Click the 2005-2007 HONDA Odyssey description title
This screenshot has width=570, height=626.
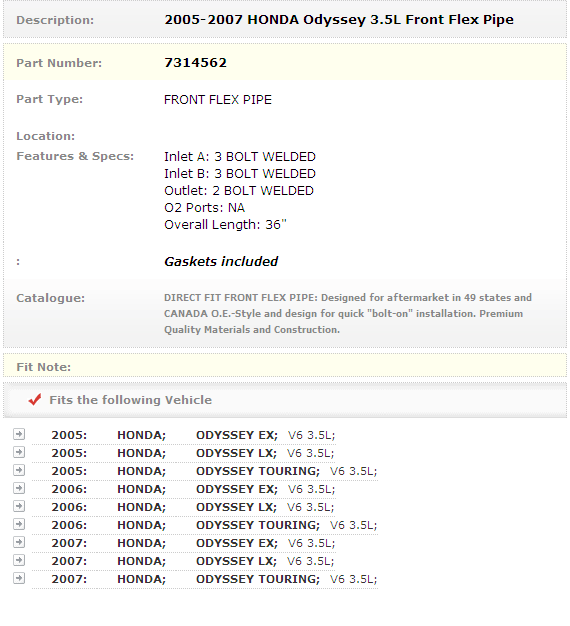click(x=339, y=20)
